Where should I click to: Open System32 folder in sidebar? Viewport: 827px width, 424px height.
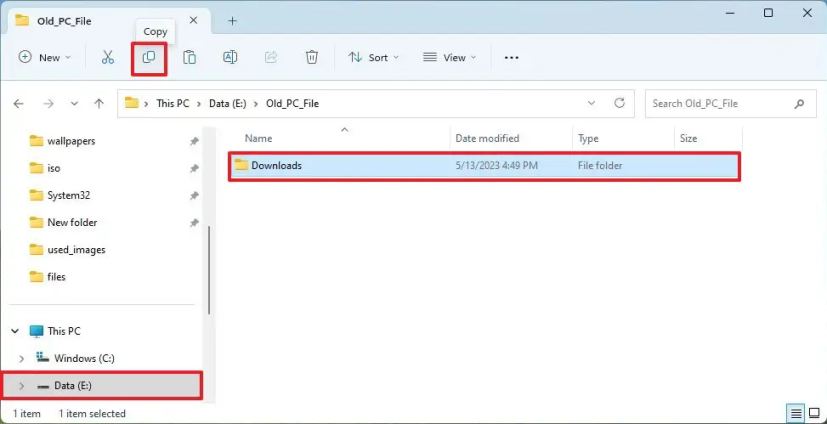click(x=69, y=195)
